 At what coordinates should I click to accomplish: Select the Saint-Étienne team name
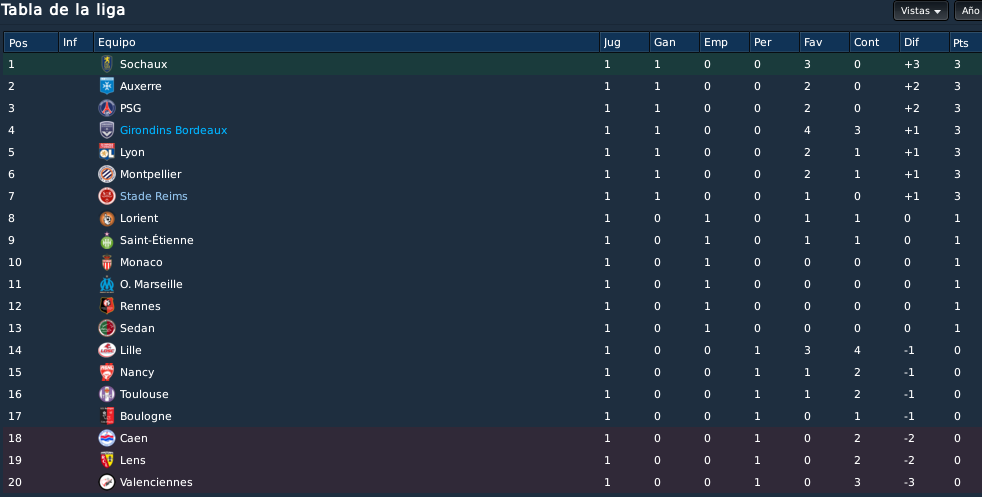pyautogui.click(x=157, y=240)
